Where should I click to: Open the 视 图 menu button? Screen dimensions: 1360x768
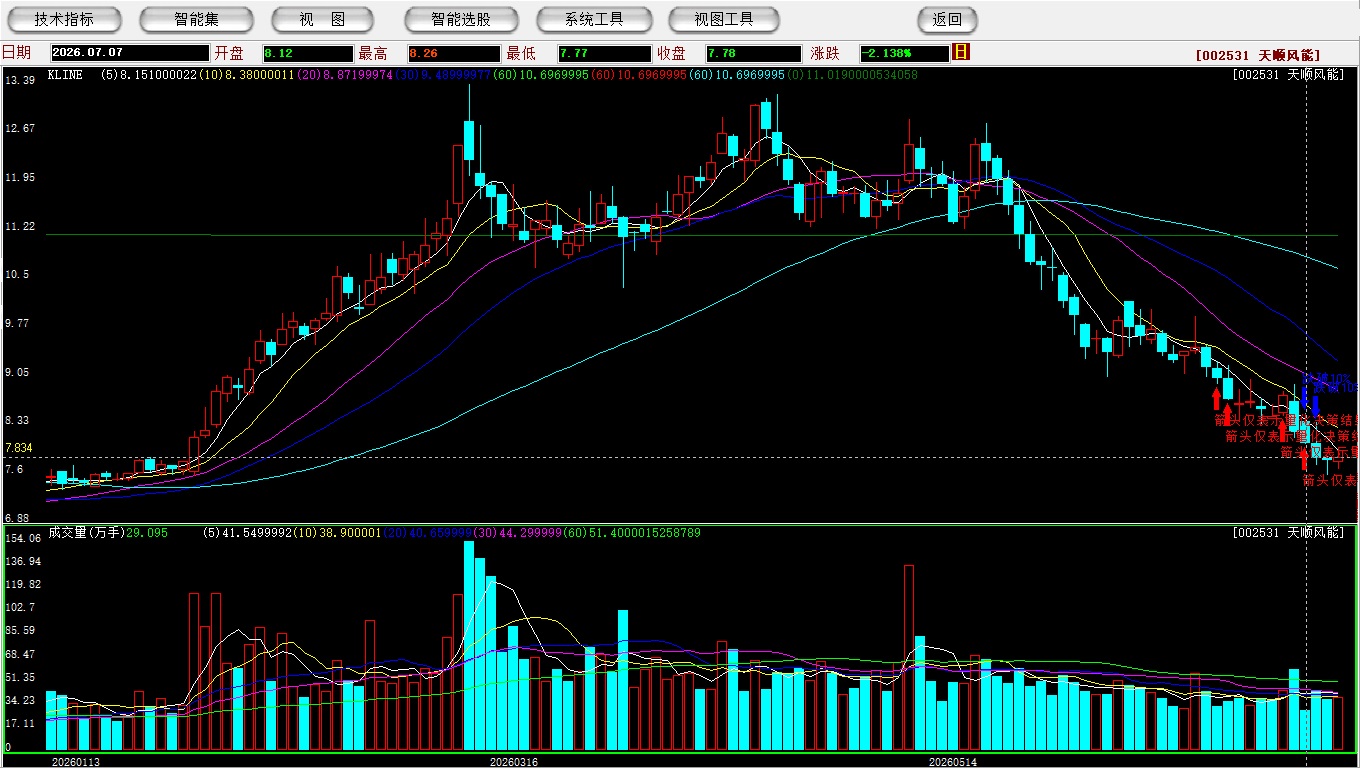(x=322, y=20)
